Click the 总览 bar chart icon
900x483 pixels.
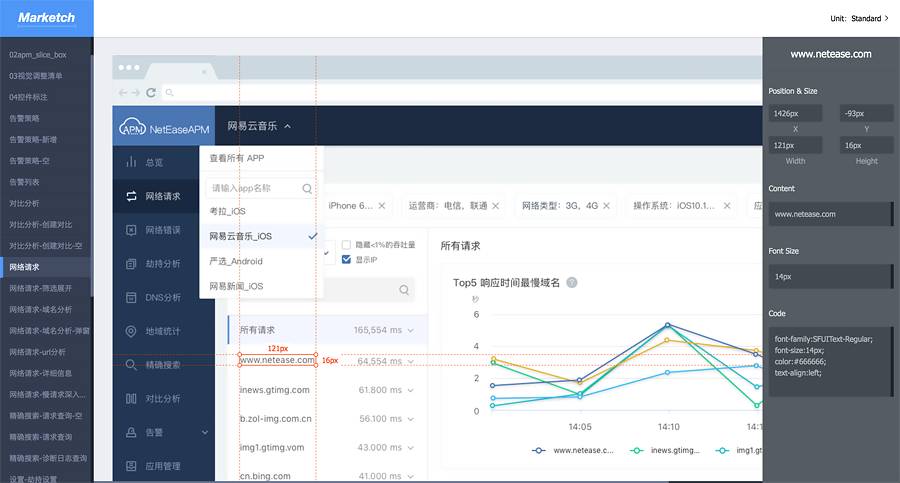pos(131,162)
